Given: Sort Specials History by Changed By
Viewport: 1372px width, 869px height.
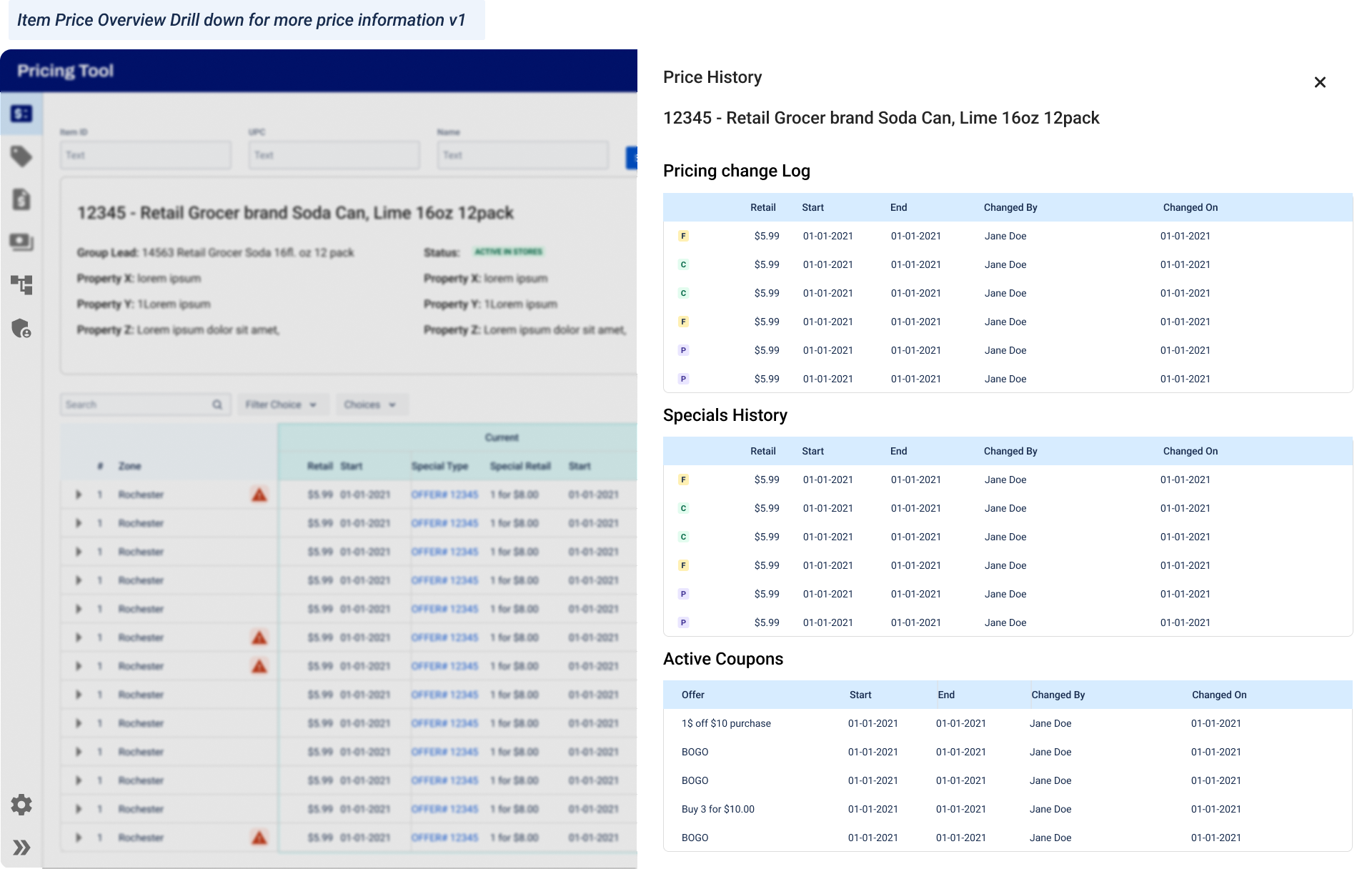Looking at the screenshot, I should 1010,451.
